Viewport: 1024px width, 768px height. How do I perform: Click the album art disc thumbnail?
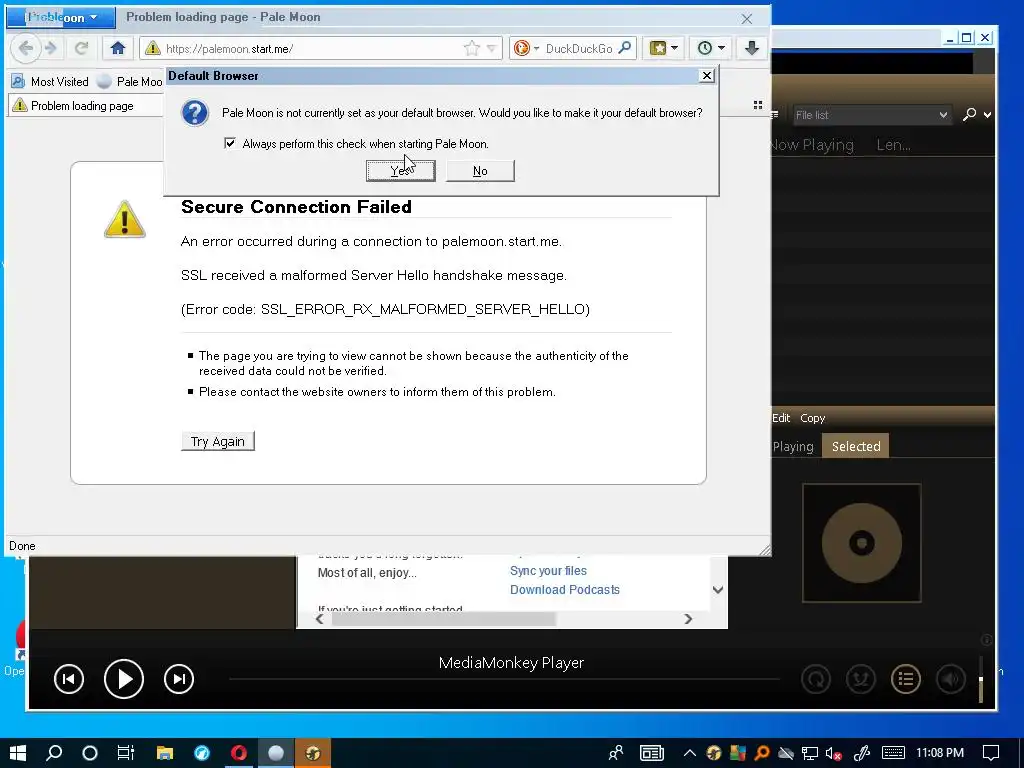[x=861, y=543]
